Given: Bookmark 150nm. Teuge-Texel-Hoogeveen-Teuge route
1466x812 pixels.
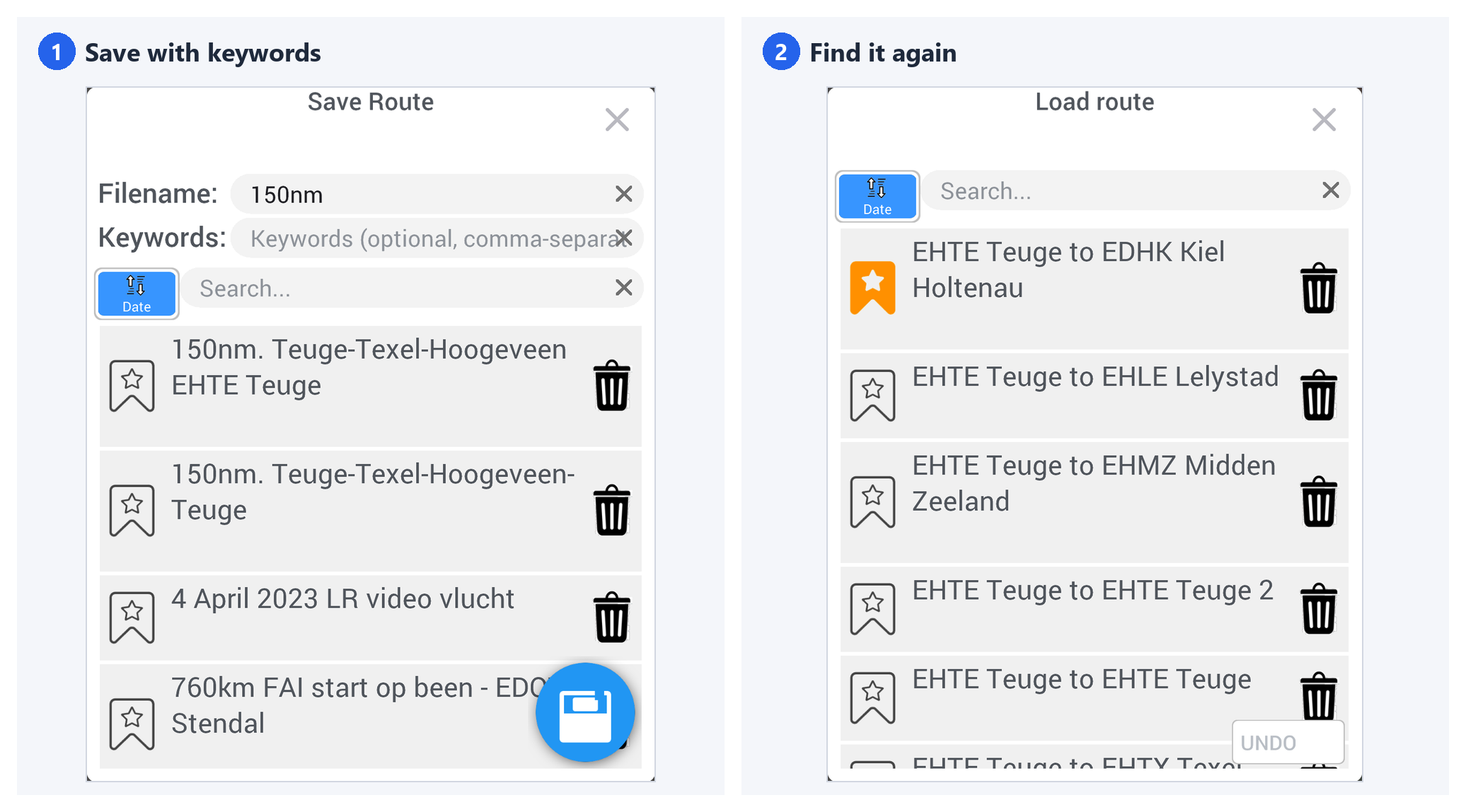Looking at the screenshot, I should pyautogui.click(x=132, y=510).
